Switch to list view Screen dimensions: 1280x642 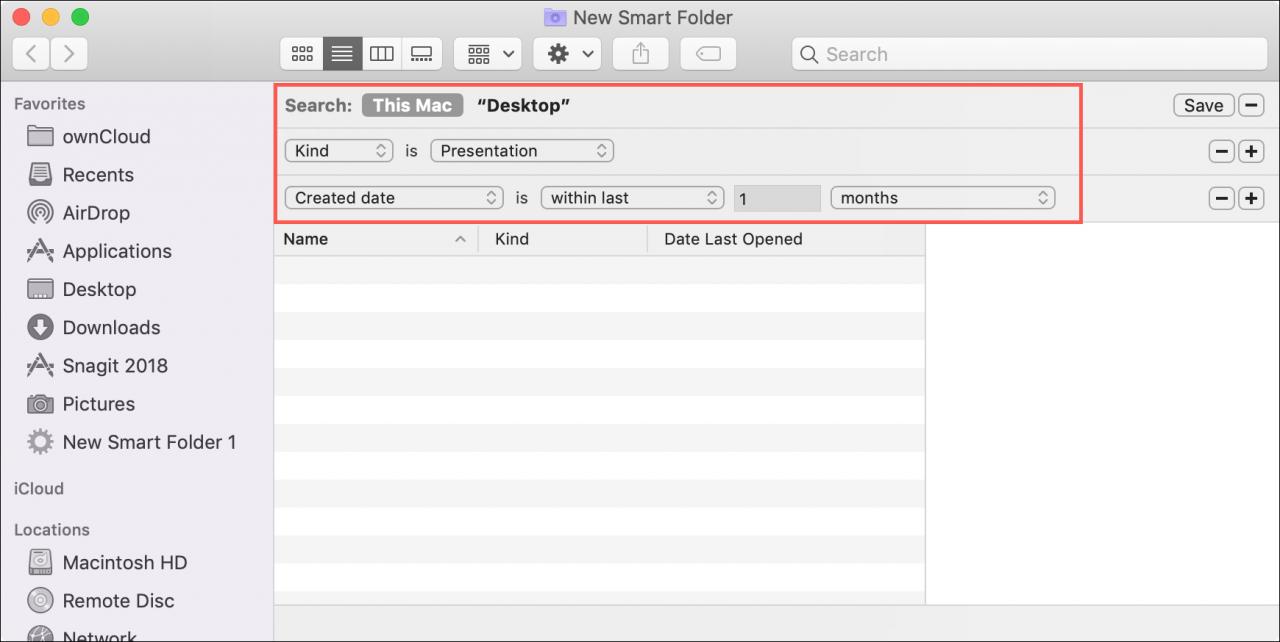pyautogui.click(x=342, y=54)
